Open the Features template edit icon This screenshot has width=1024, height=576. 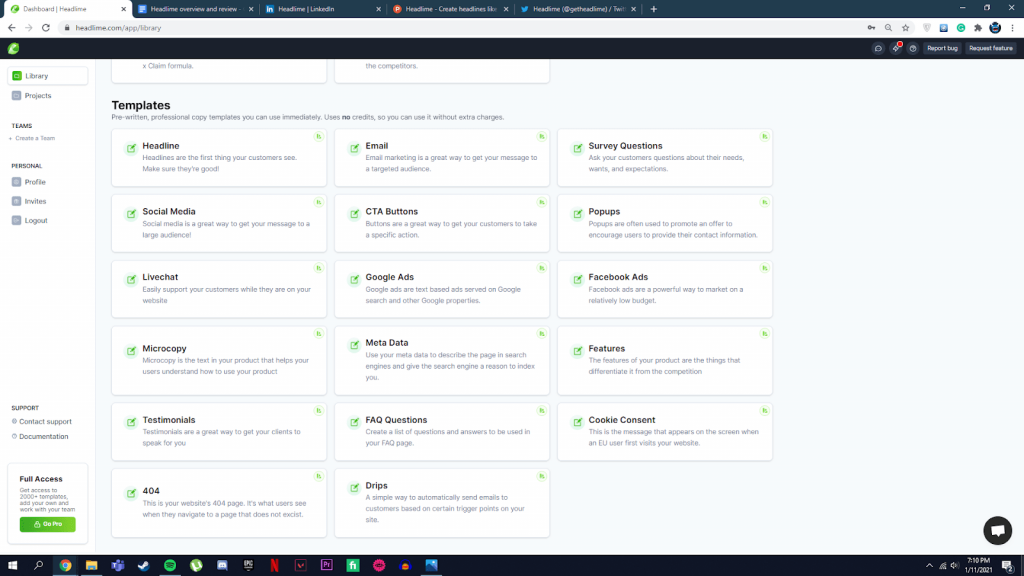tap(577, 351)
